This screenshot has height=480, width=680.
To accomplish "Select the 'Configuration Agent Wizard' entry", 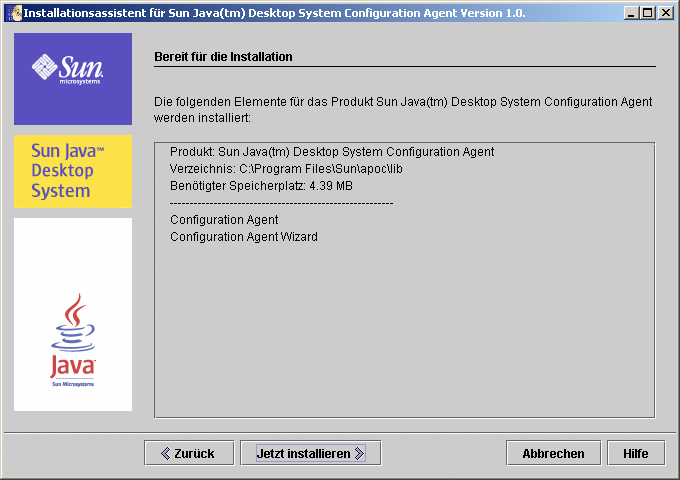I will tap(244, 237).
